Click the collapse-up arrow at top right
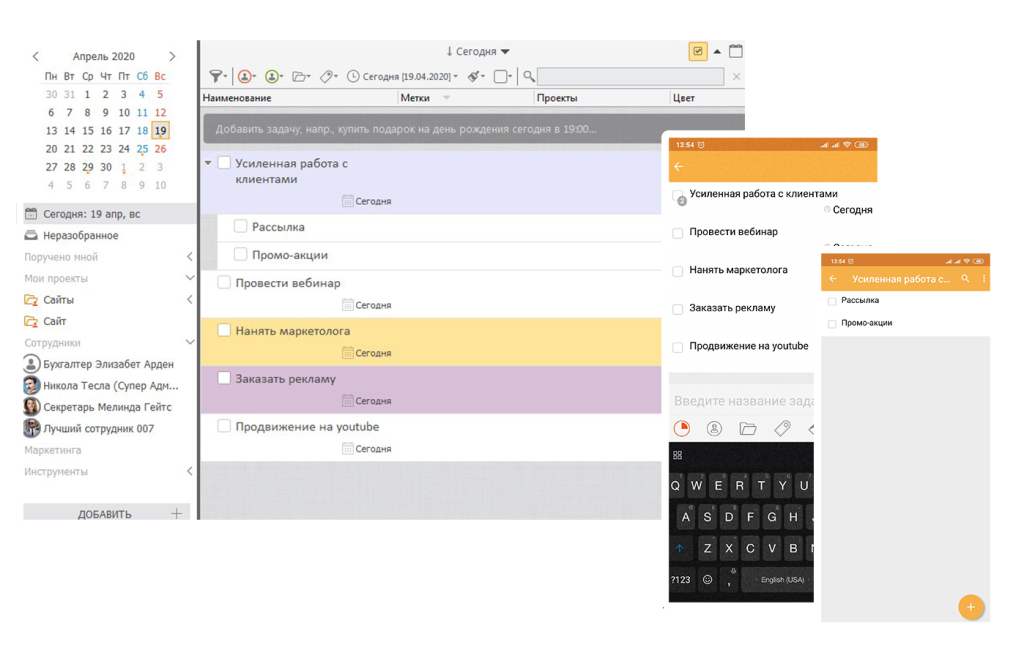Viewport: 1024px width, 672px height. 717,51
